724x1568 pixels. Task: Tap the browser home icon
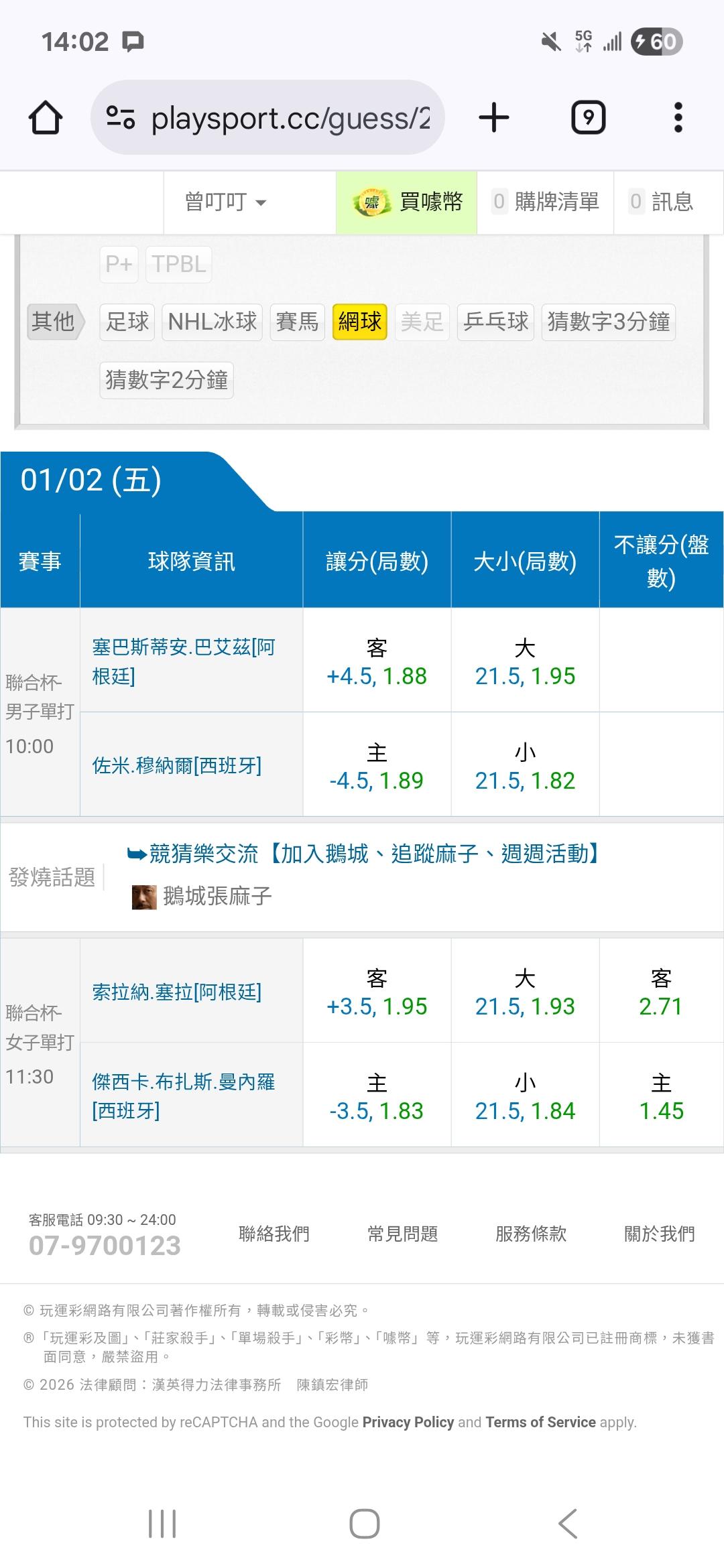pyautogui.click(x=46, y=118)
